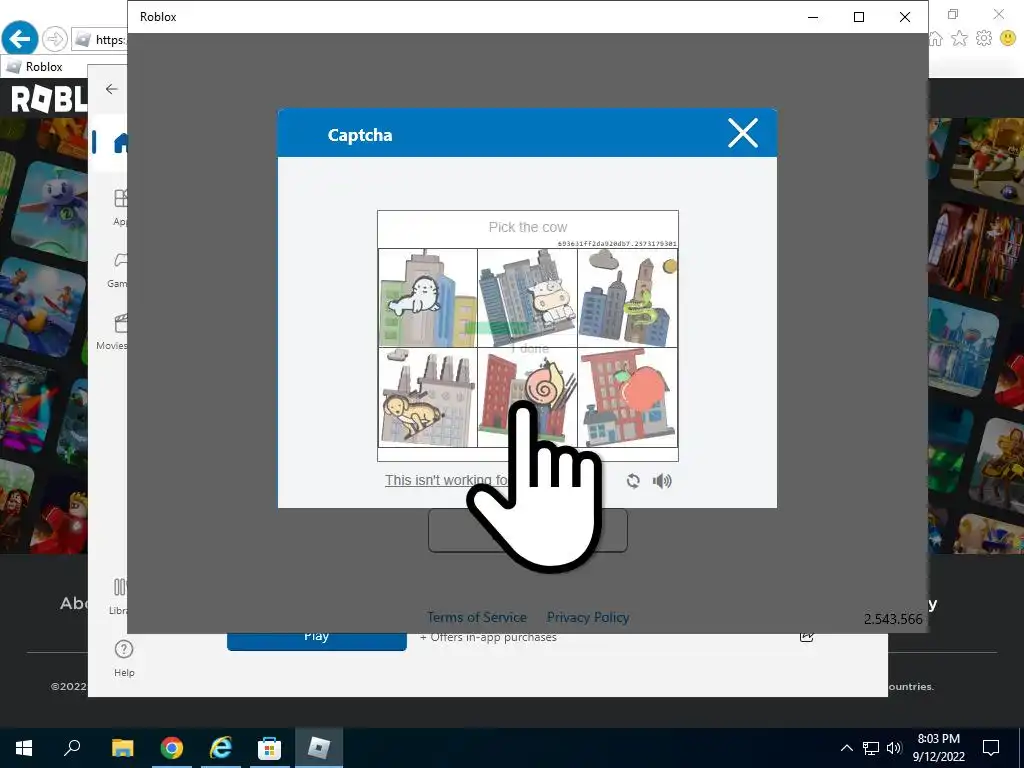
Task: Open Terms of Service link
Action: pyautogui.click(x=477, y=617)
